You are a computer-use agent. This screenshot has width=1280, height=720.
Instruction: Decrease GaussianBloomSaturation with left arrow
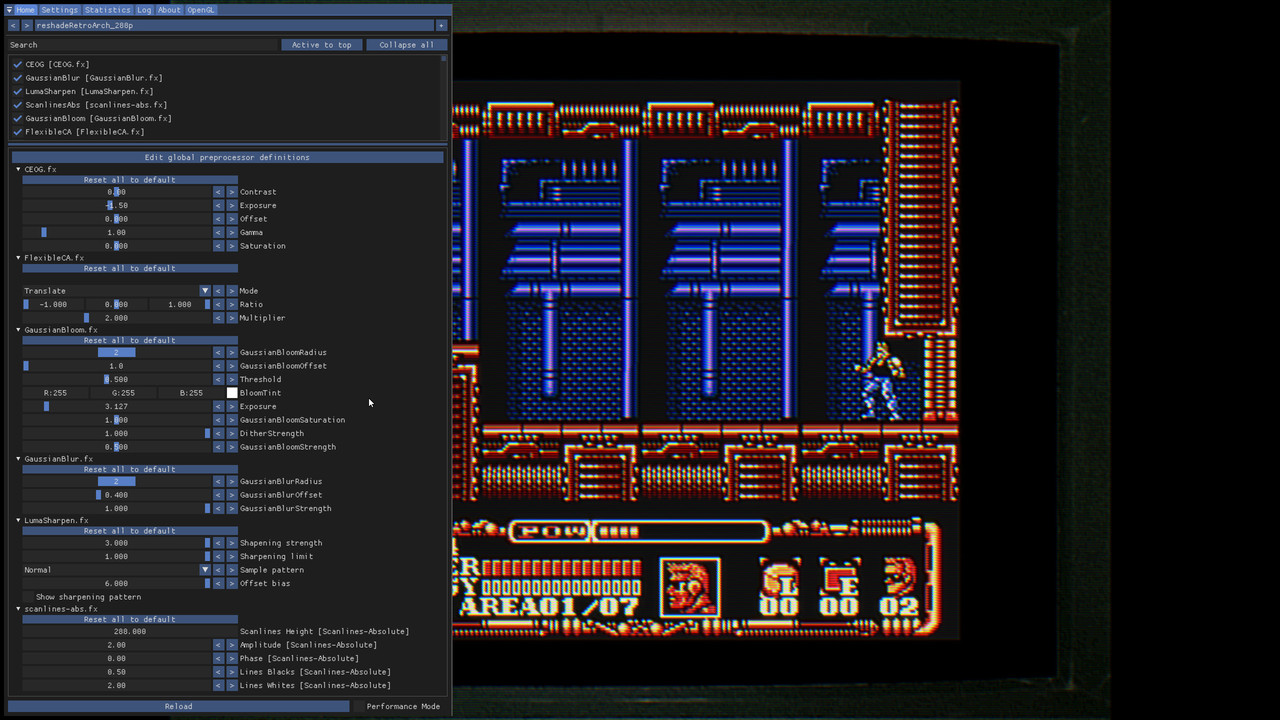(x=218, y=420)
